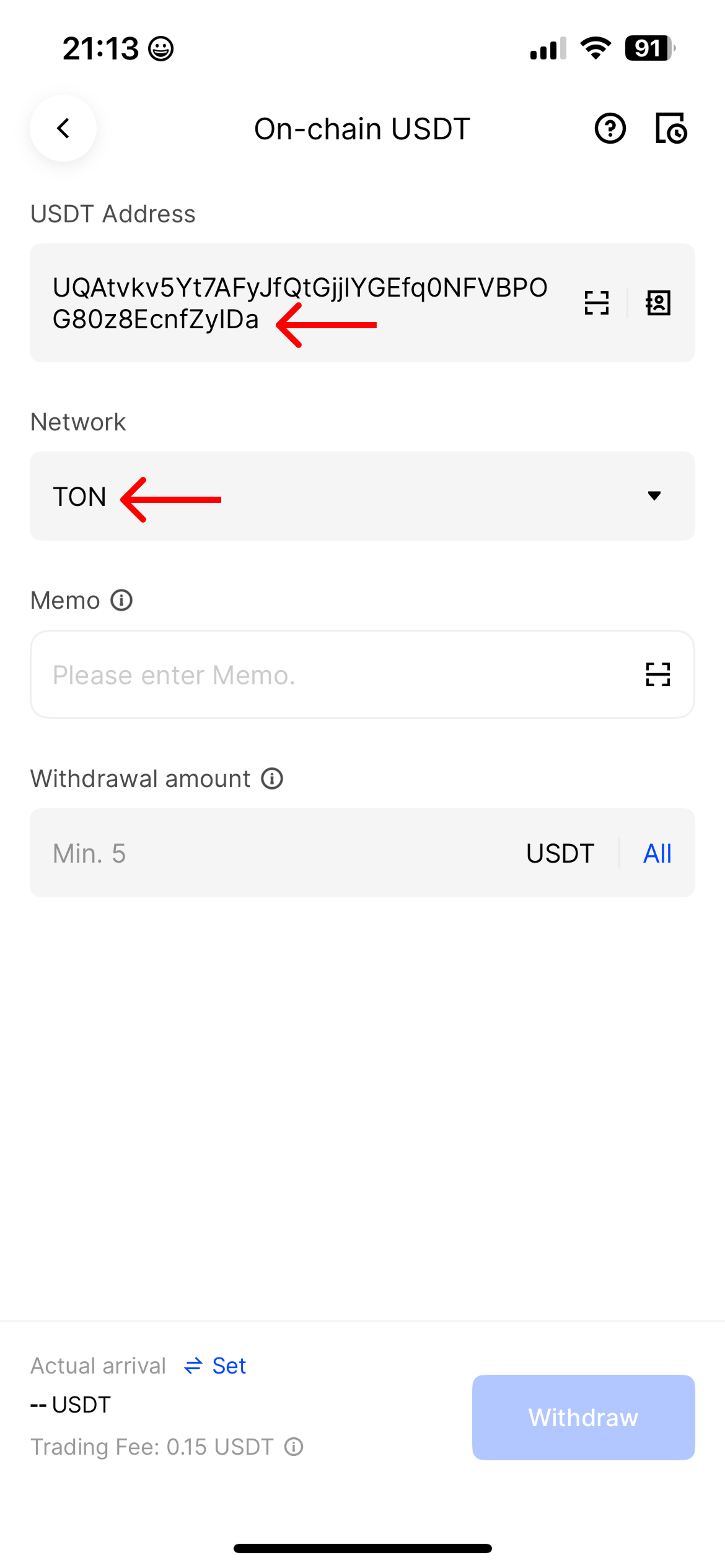Scan QR code for USDT address
Image resolution: width=725 pixels, height=1568 pixels.
pos(597,303)
